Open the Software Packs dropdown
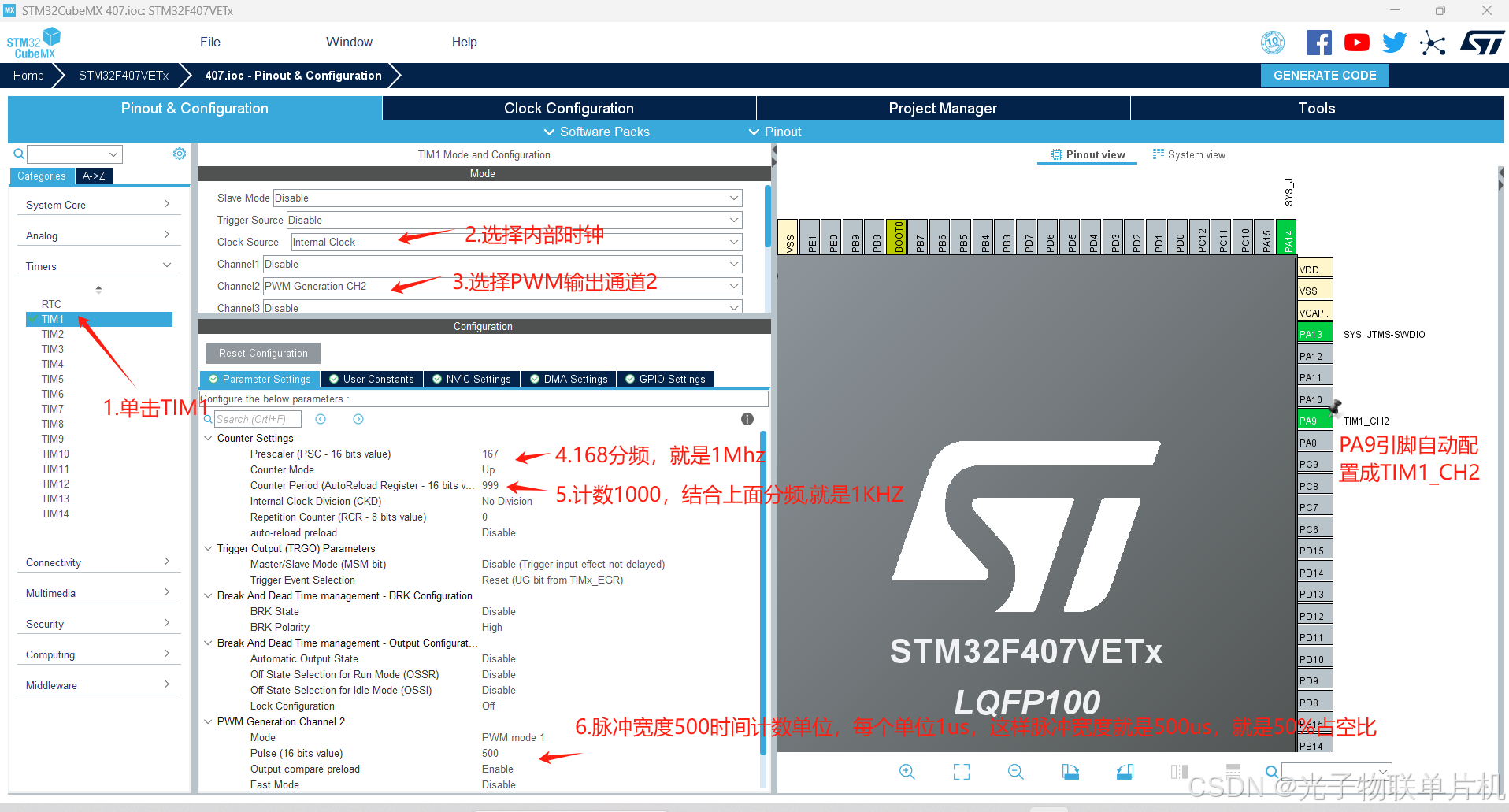The height and width of the screenshot is (812, 1509). pos(596,132)
